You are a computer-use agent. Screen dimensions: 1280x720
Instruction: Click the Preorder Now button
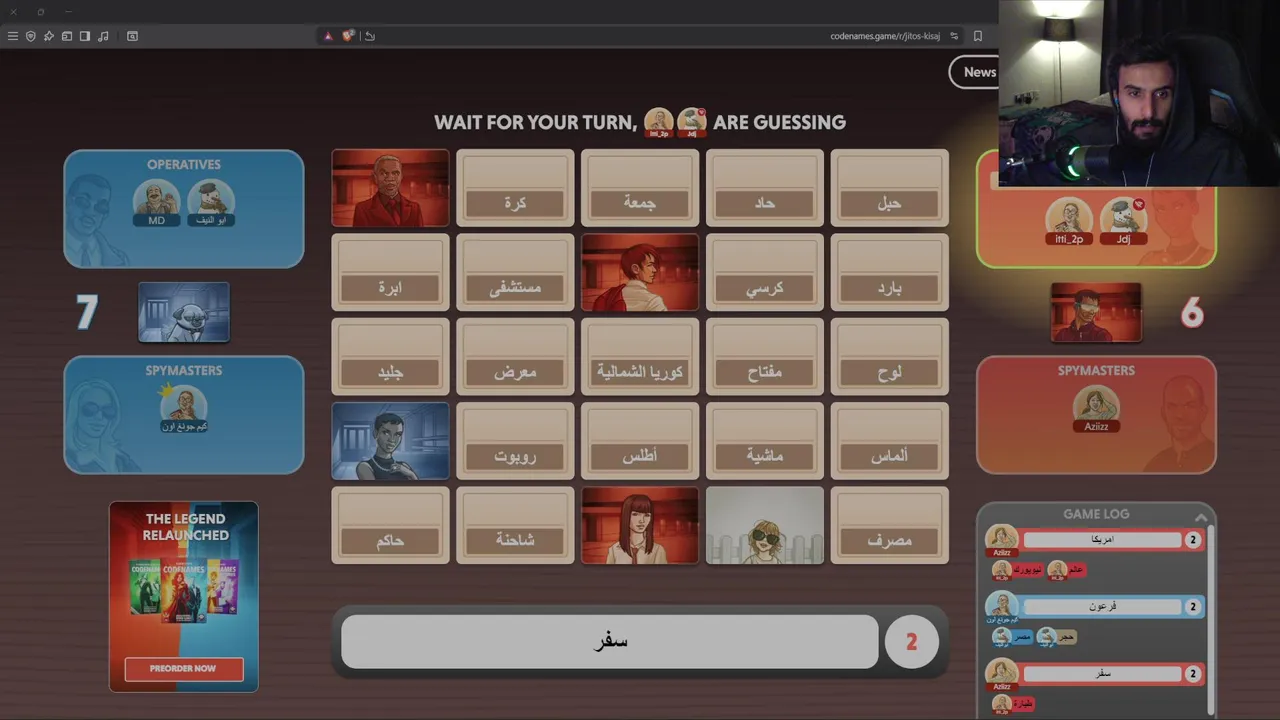click(184, 669)
